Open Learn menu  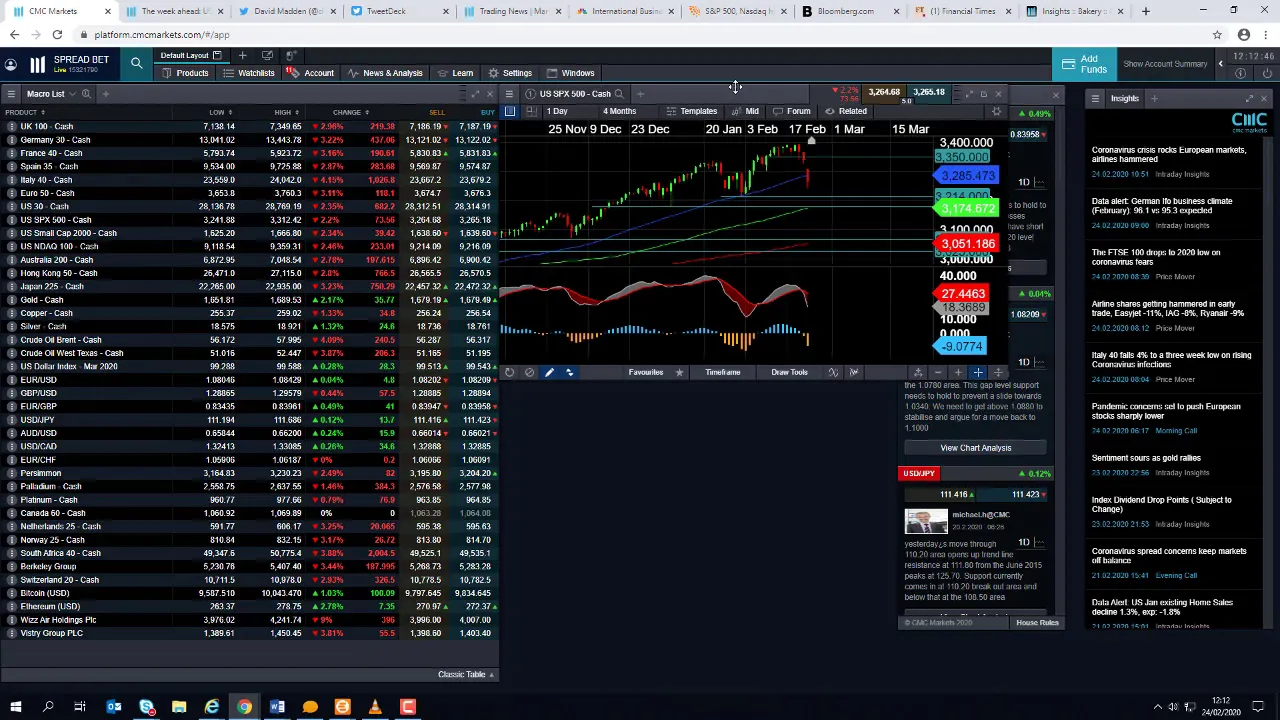coord(455,73)
